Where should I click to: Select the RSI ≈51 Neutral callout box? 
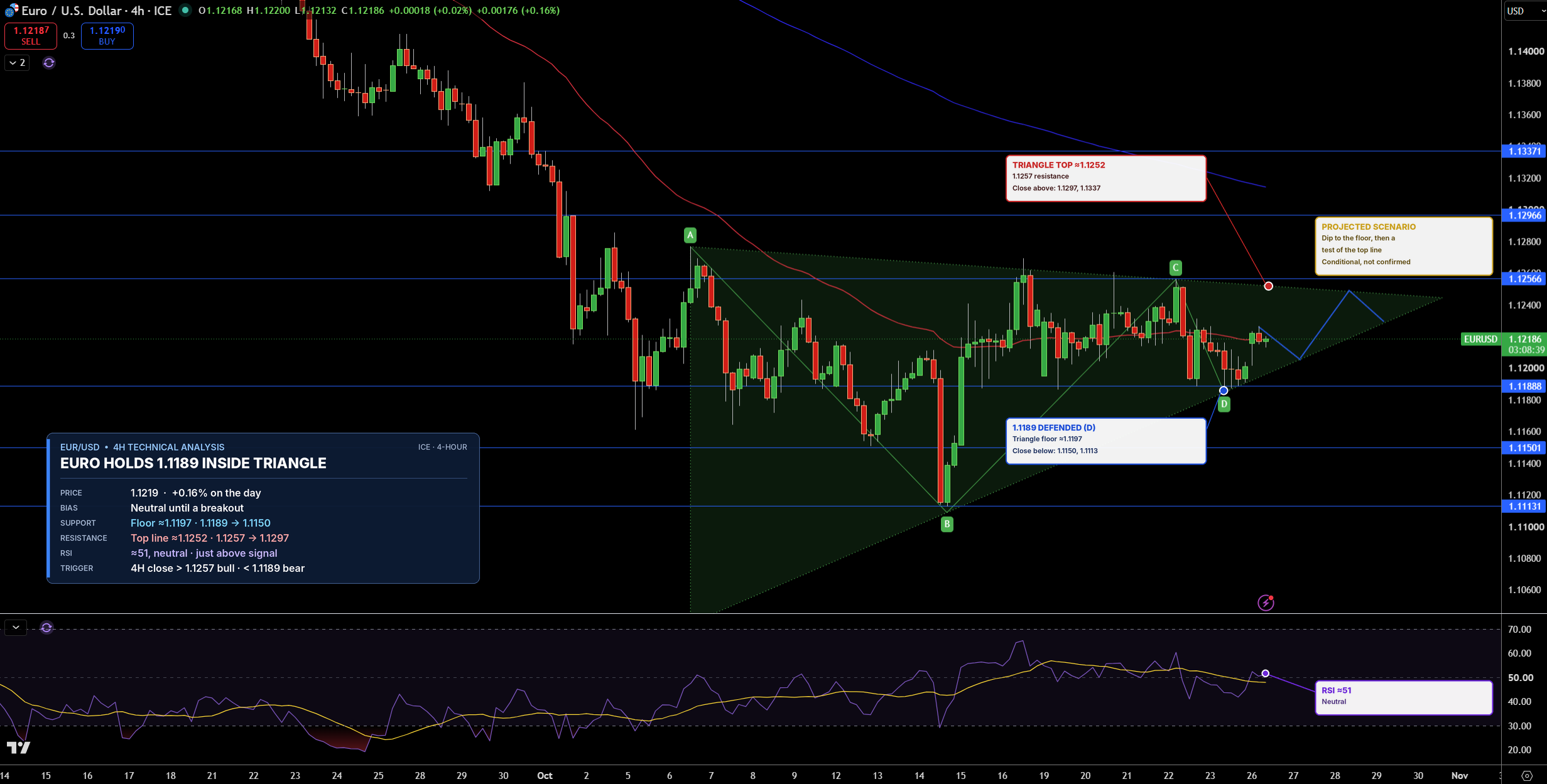coord(1404,697)
